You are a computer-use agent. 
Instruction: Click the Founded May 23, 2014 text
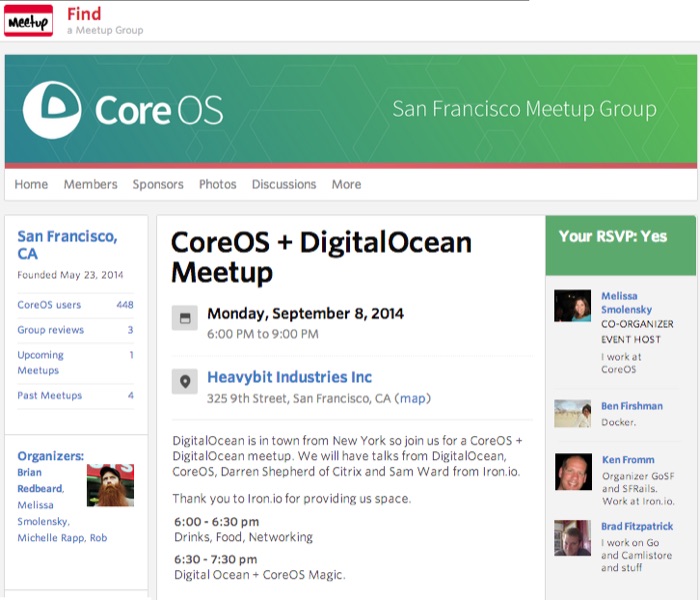pos(70,275)
